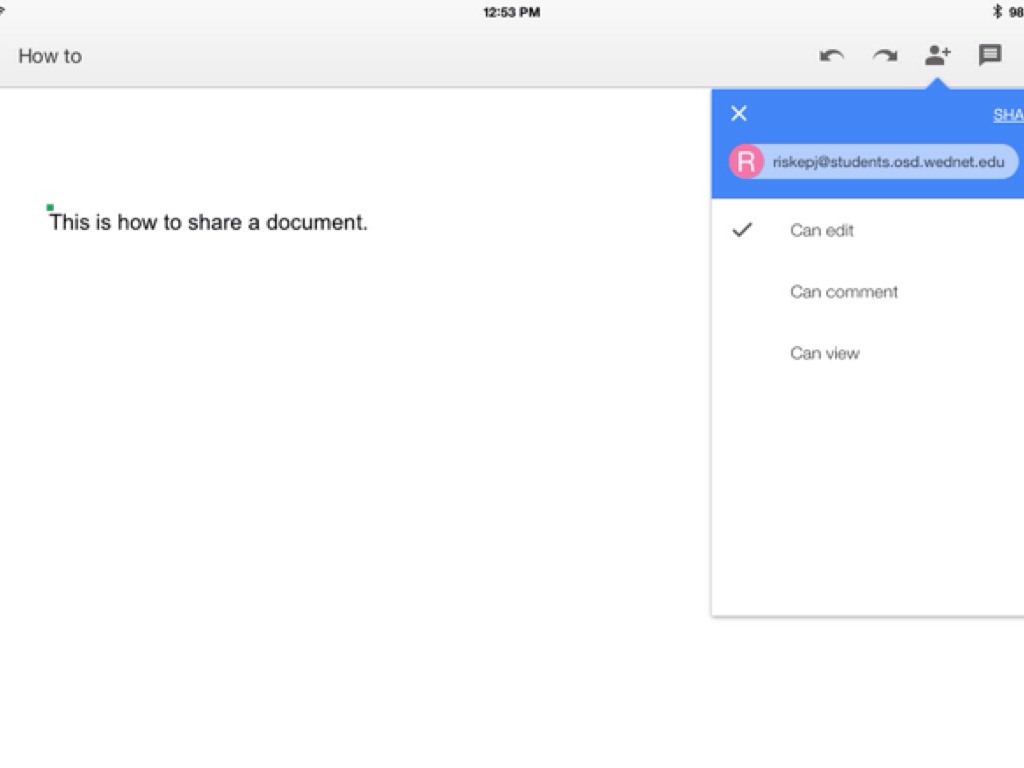This screenshot has width=1024, height=768.
Task: Tap the checkmark beside Can edit
Action: tap(742, 230)
